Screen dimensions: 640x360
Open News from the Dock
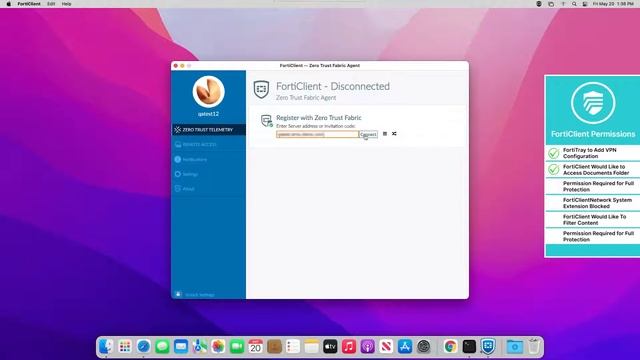coord(386,347)
